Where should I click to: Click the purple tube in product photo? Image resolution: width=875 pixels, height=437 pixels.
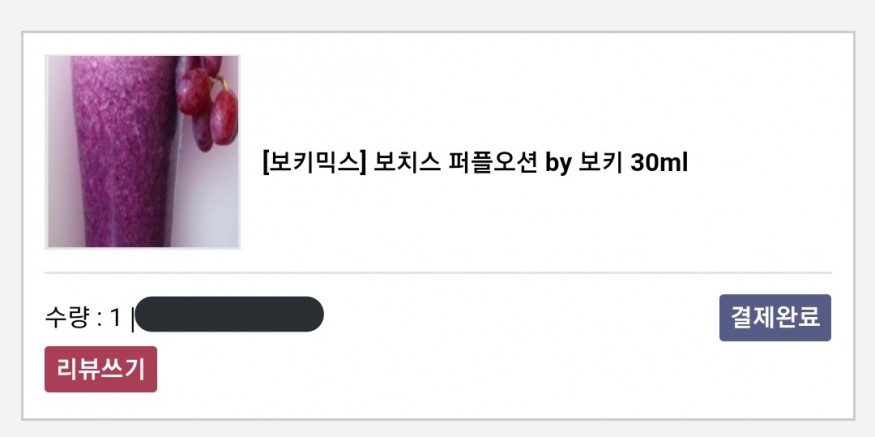123,151
